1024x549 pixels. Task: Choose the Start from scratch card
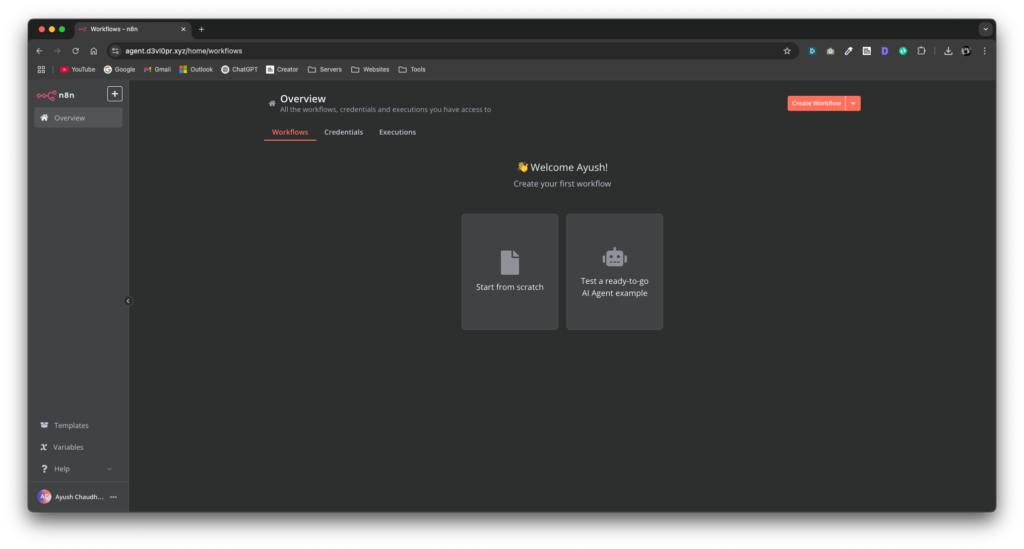coord(509,272)
